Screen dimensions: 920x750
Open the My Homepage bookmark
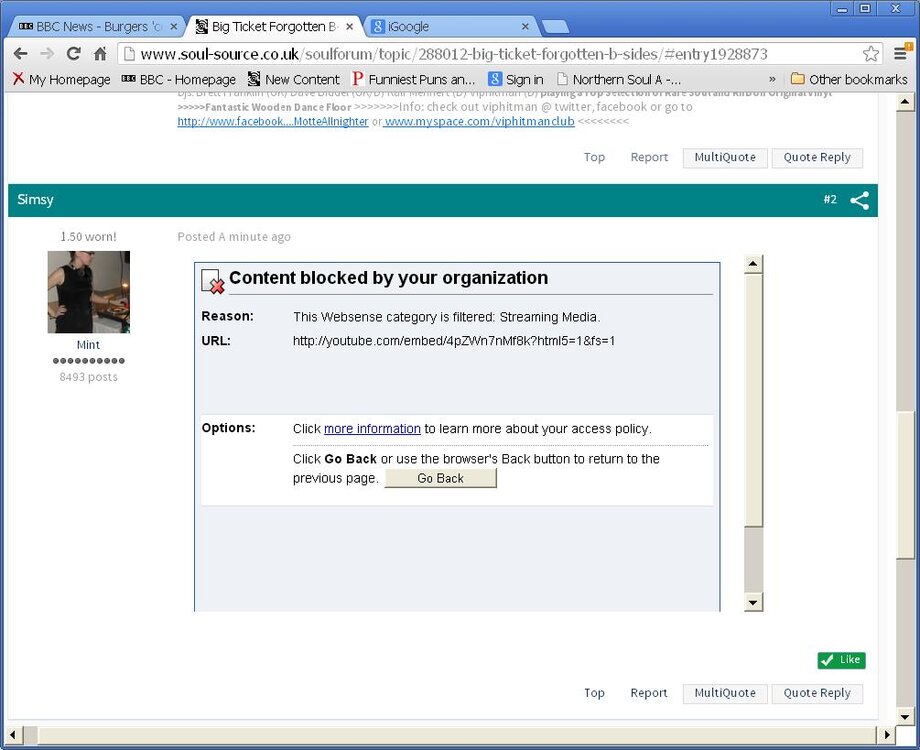62,79
